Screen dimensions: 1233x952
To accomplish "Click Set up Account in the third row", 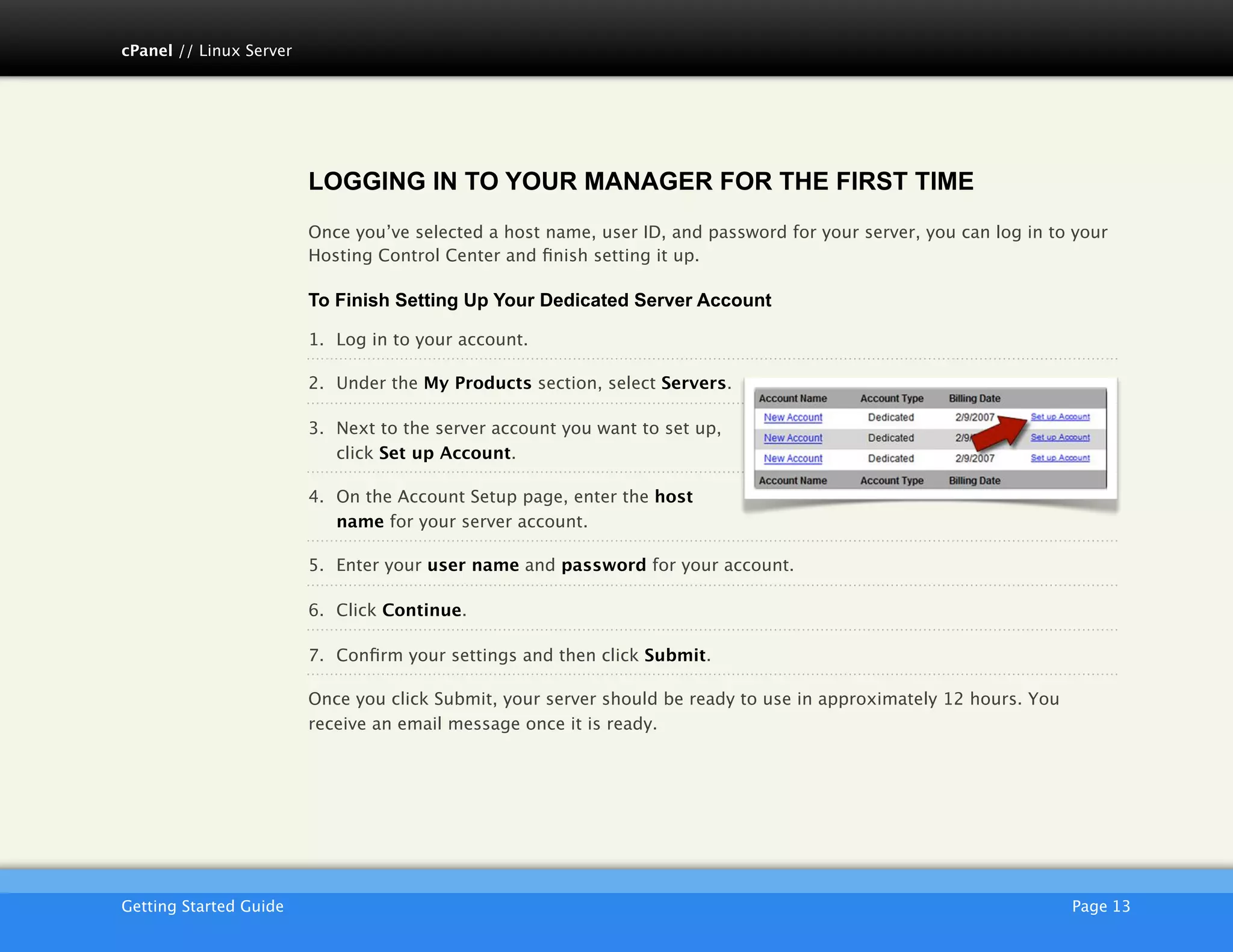I will point(1060,457).
